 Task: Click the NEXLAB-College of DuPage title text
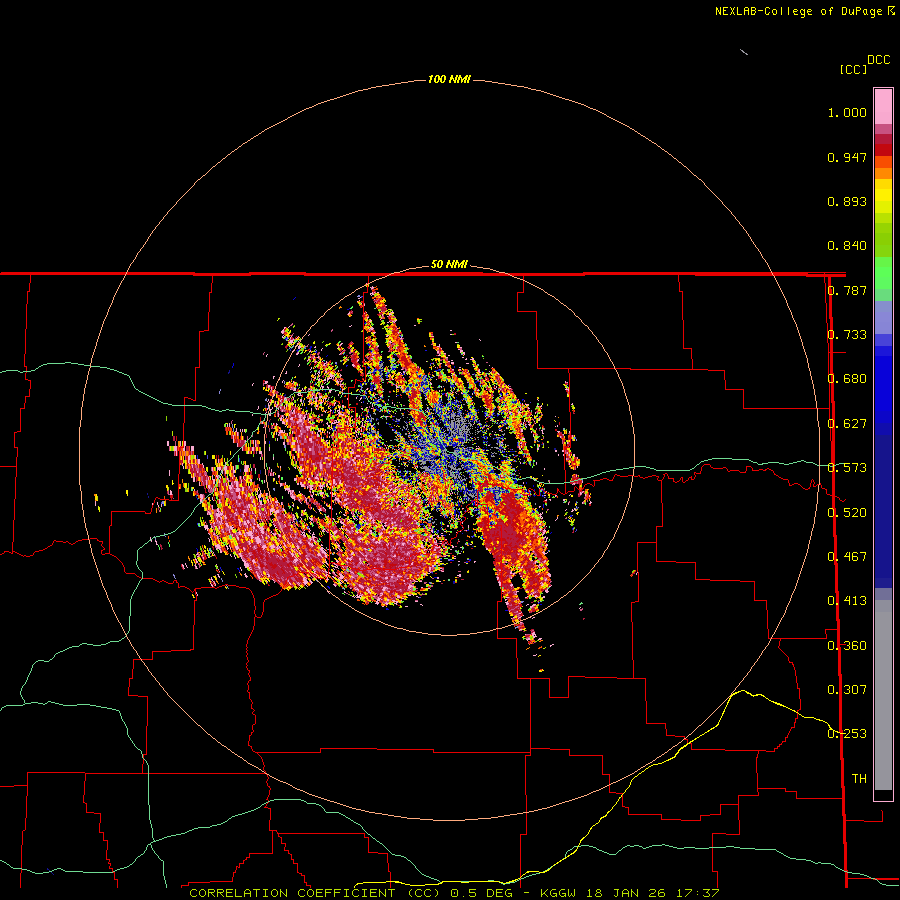(799, 11)
